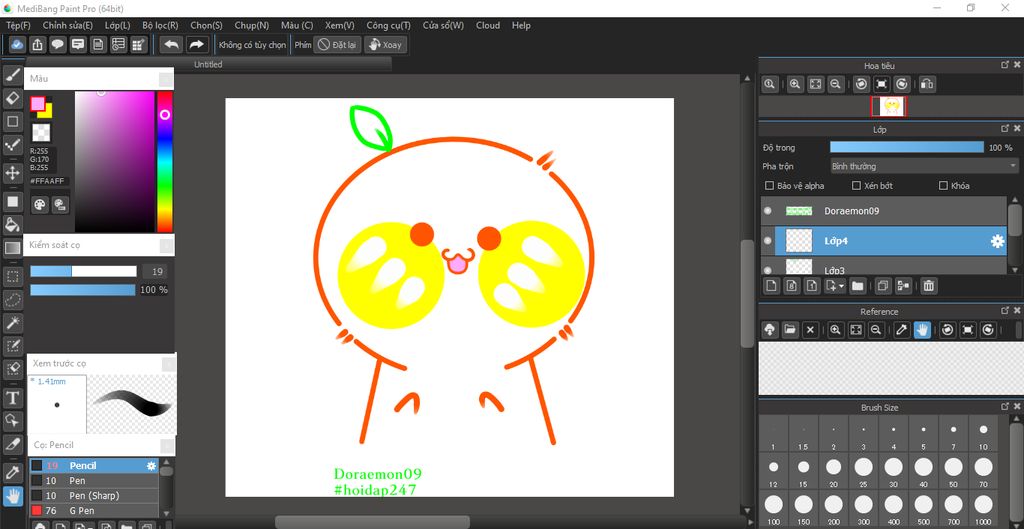Open the Move tool
The height and width of the screenshot is (529, 1024).
[x=13, y=173]
